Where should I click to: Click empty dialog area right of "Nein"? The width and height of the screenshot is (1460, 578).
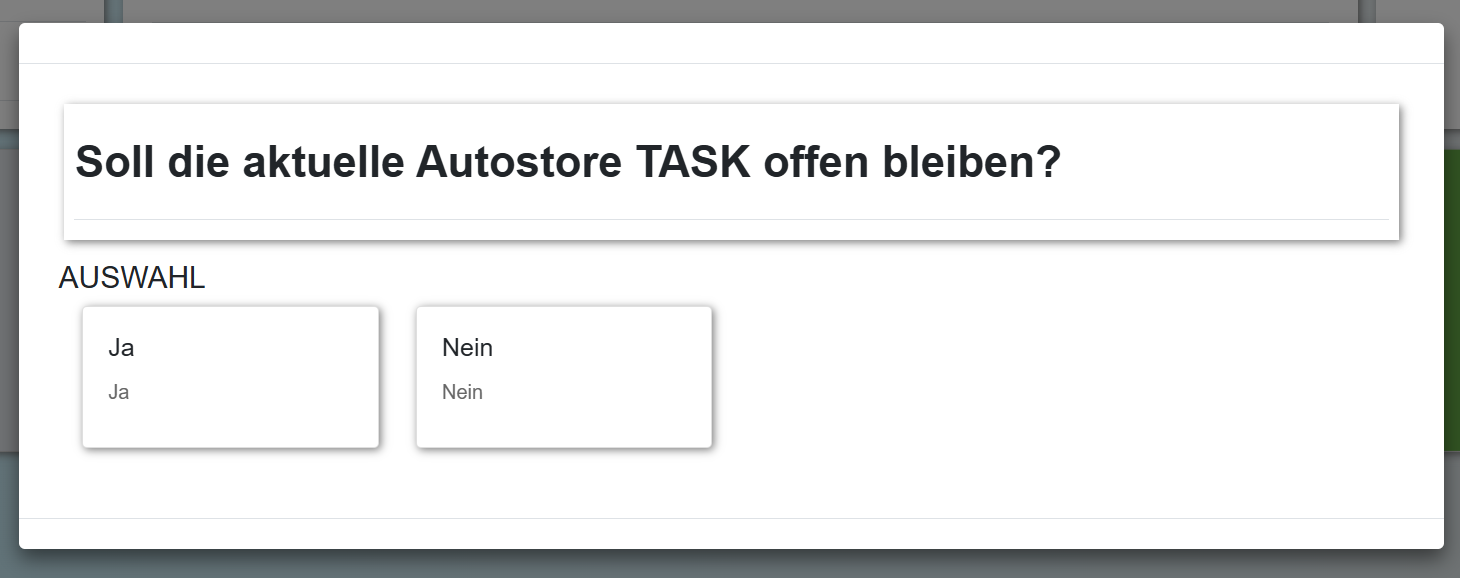[x=1050, y=380]
